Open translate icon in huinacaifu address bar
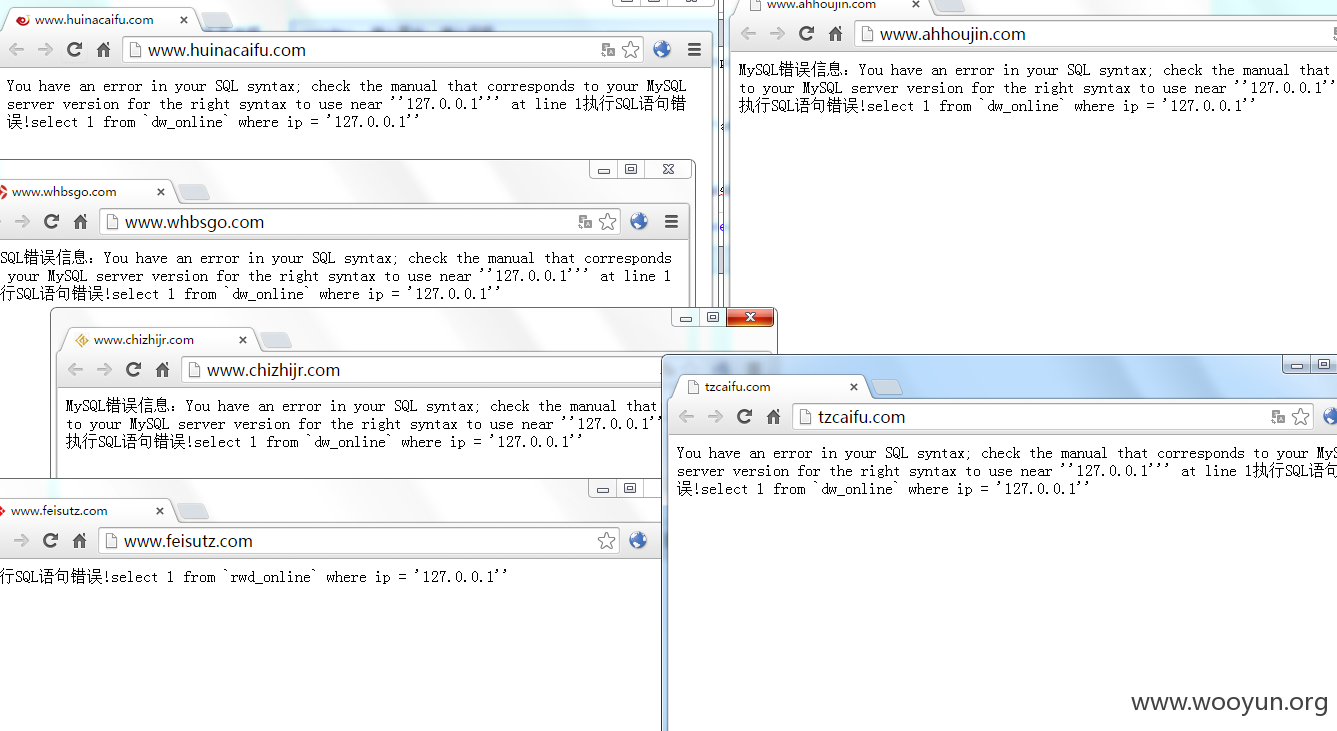The image size is (1337, 731). tap(608, 50)
